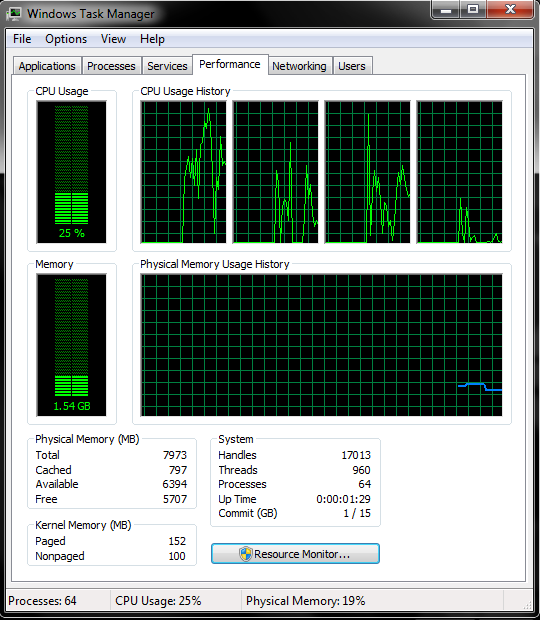The image size is (540, 620).
Task: Click the shield icon on Resource Monitor button
Action: pos(245,554)
